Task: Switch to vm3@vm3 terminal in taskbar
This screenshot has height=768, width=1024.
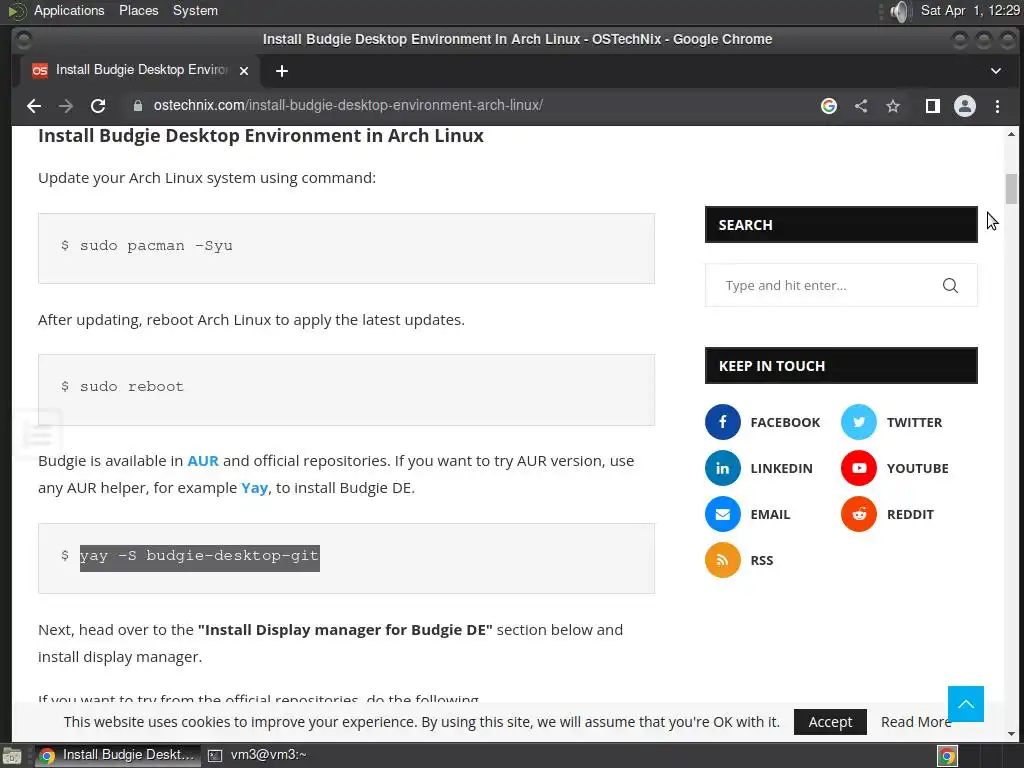Action: coord(257,755)
